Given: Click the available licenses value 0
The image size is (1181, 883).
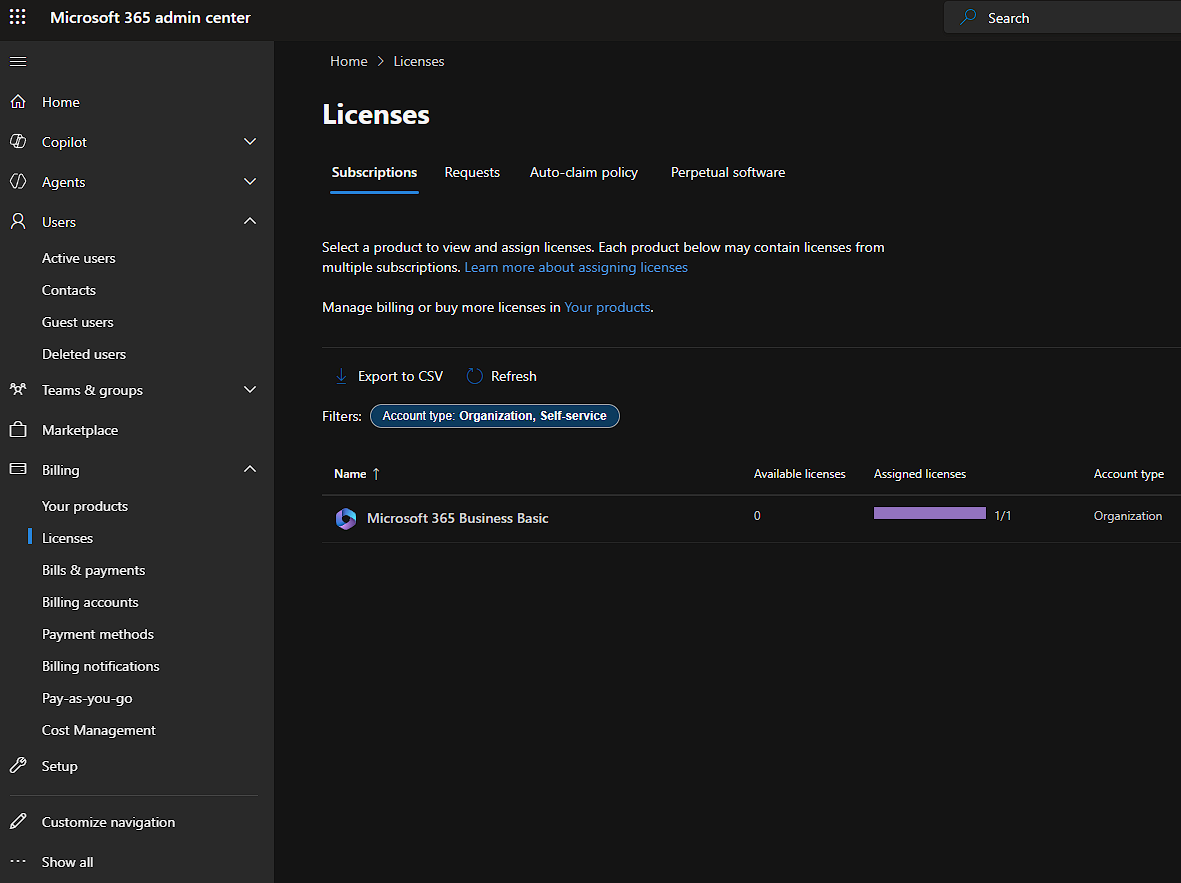Looking at the screenshot, I should [757, 515].
